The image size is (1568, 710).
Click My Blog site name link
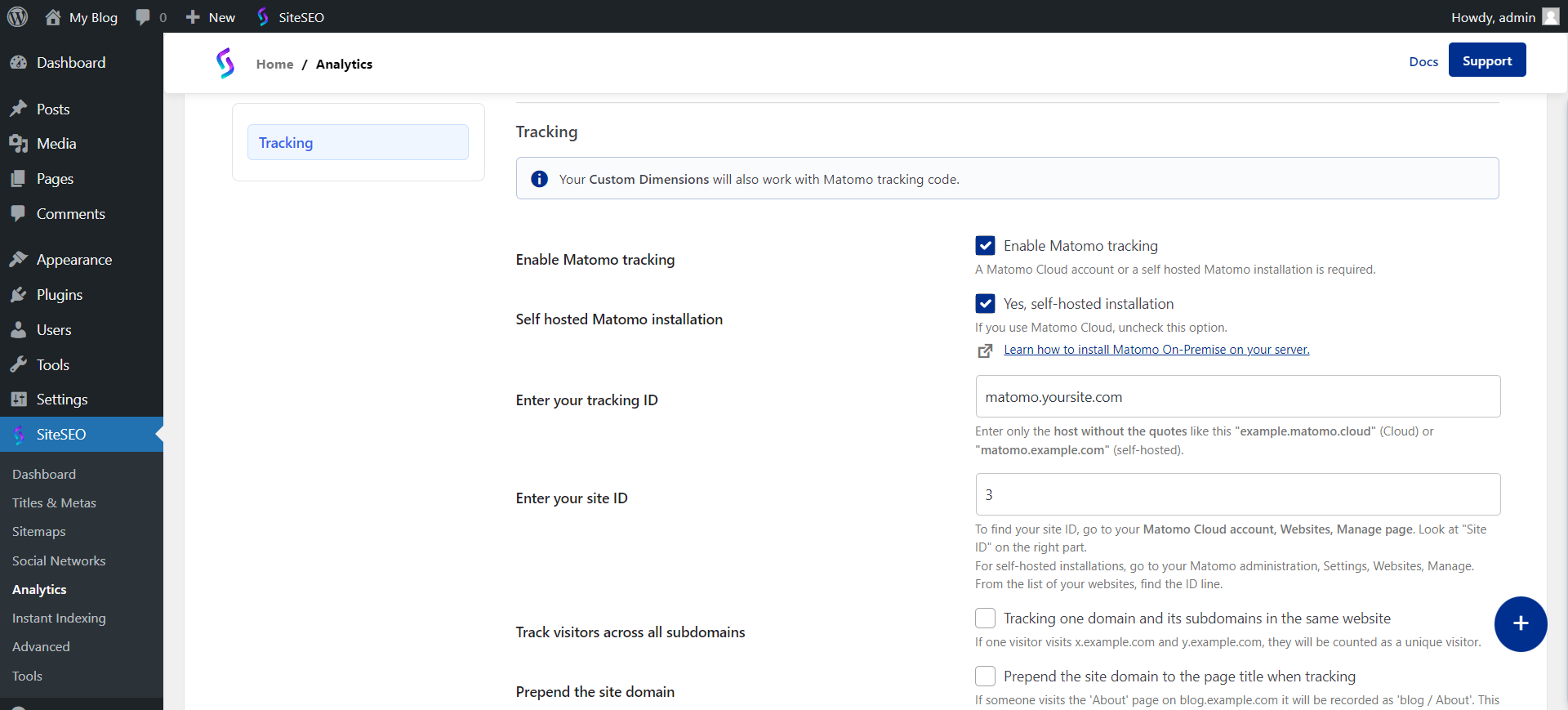[93, 17]
